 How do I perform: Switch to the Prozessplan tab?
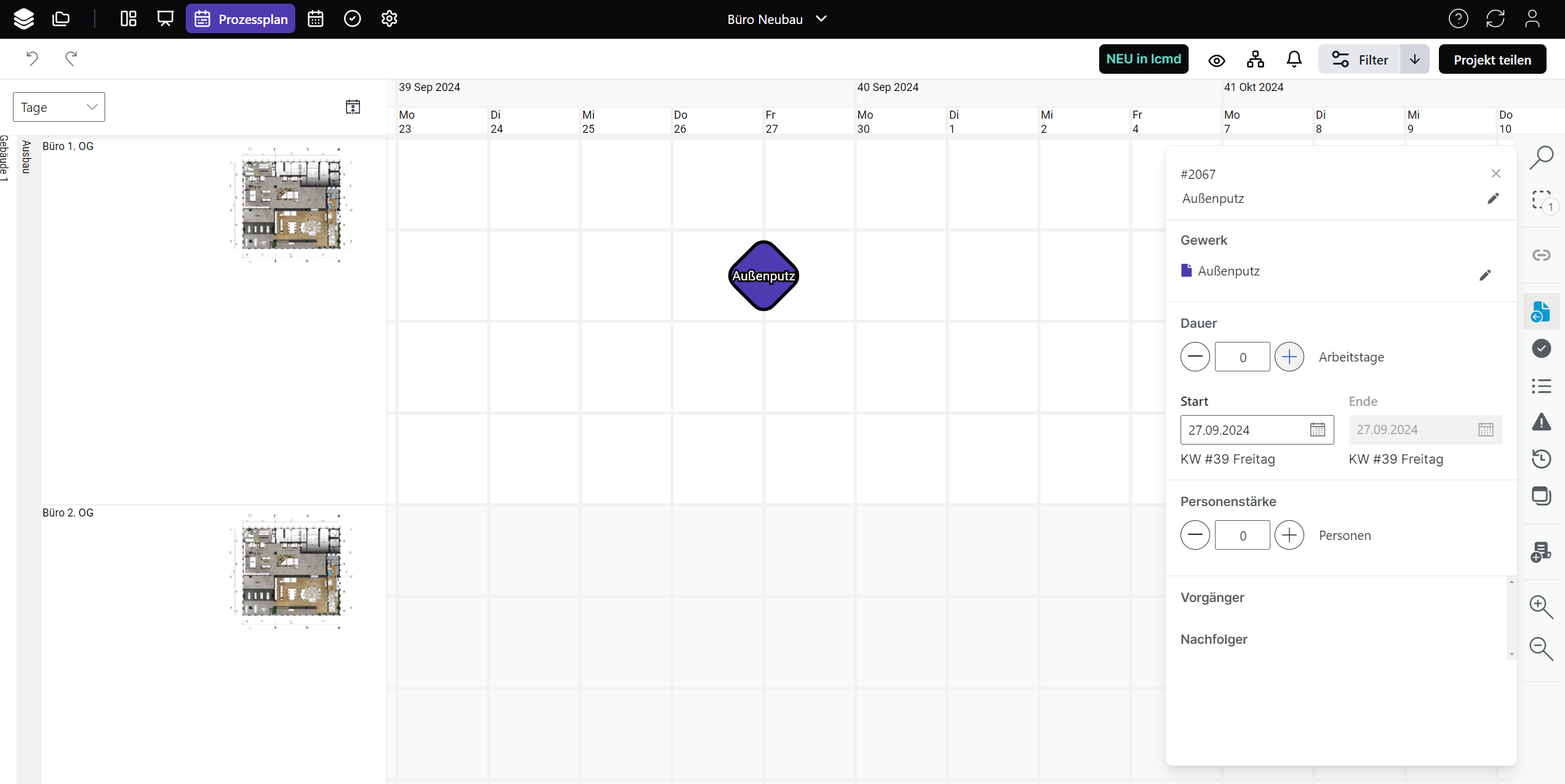(241, 19)
